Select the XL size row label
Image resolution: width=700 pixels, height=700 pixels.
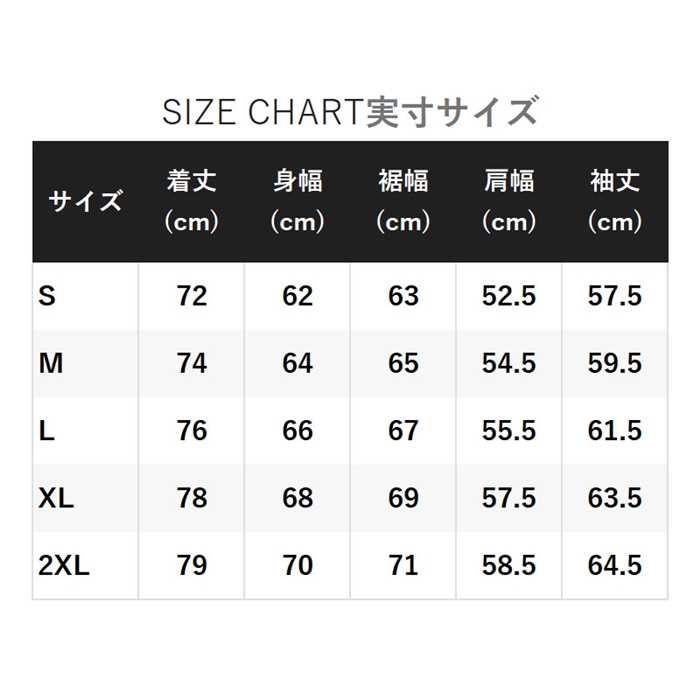[x=57, y=498]
